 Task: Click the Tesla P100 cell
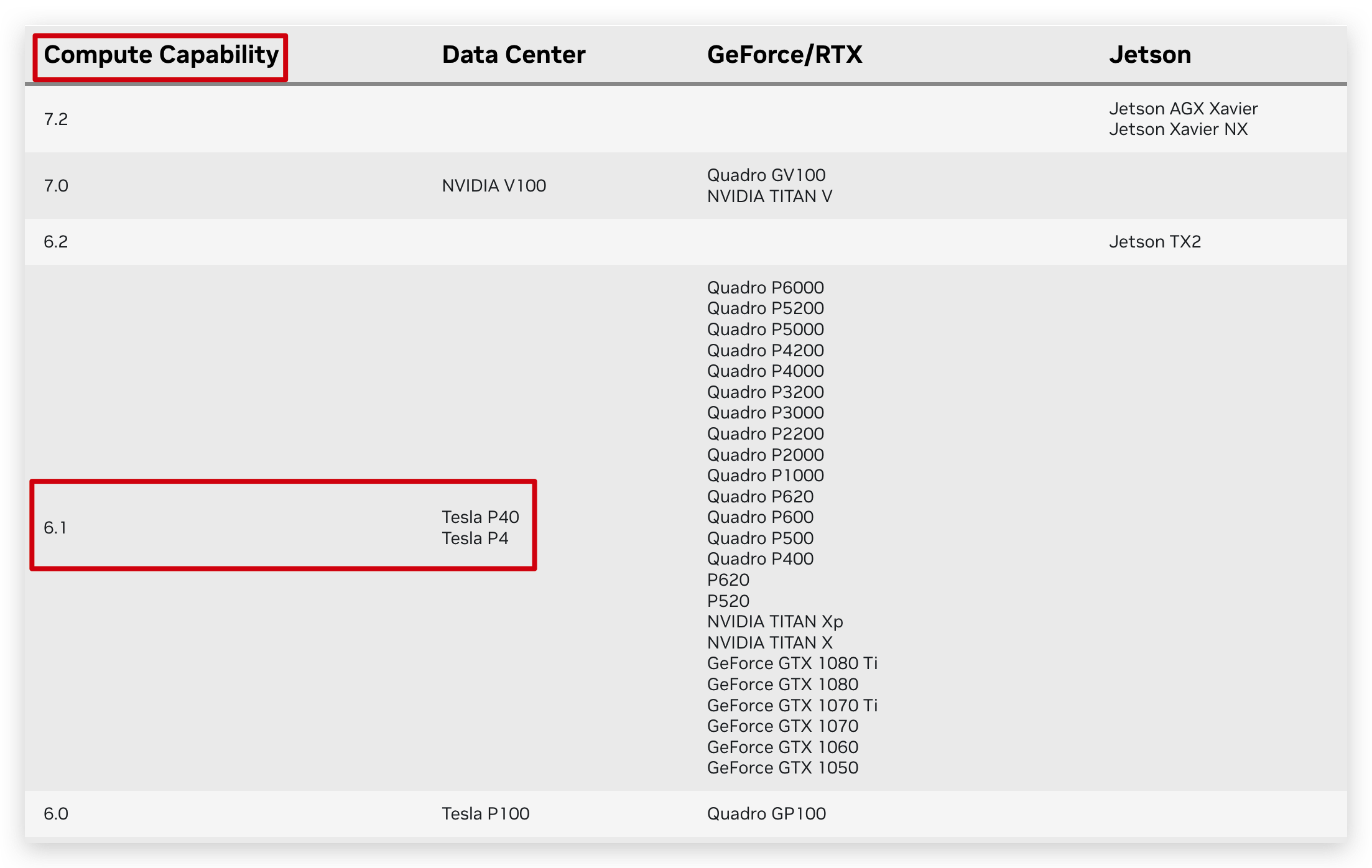point(485,813)
